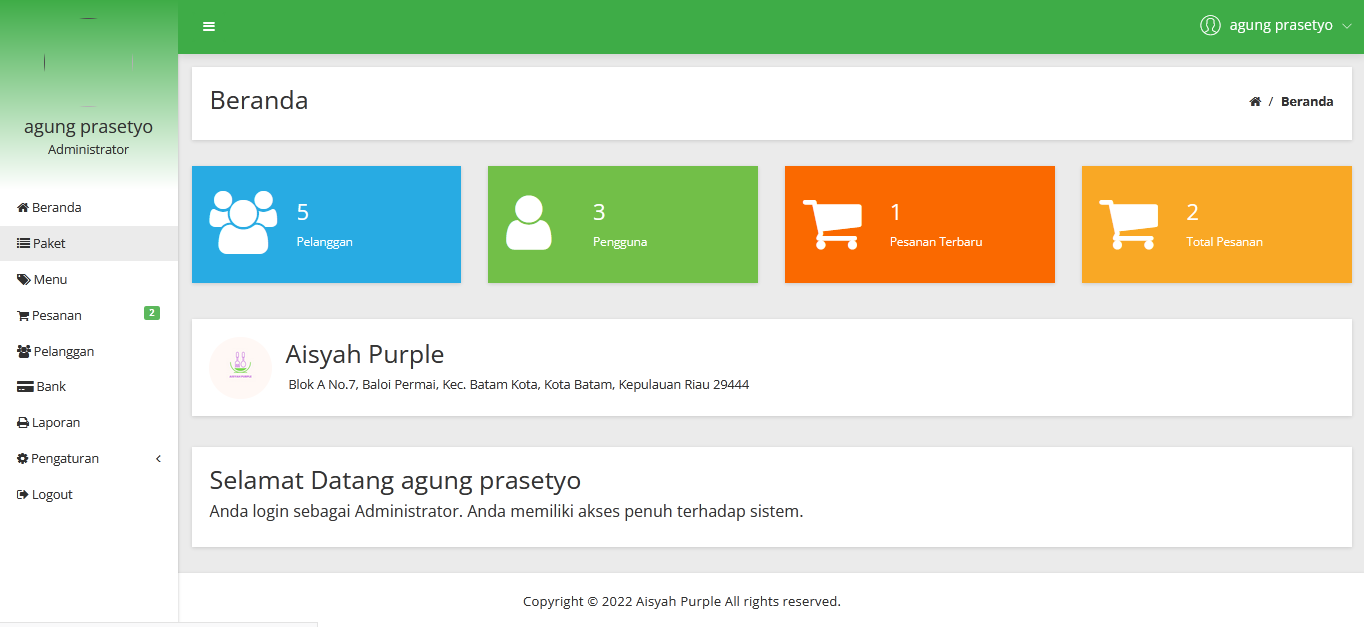Click the Total Pesanan card
The height and width of the screenshot is (627, 1364).
(x=1216, y=224)
